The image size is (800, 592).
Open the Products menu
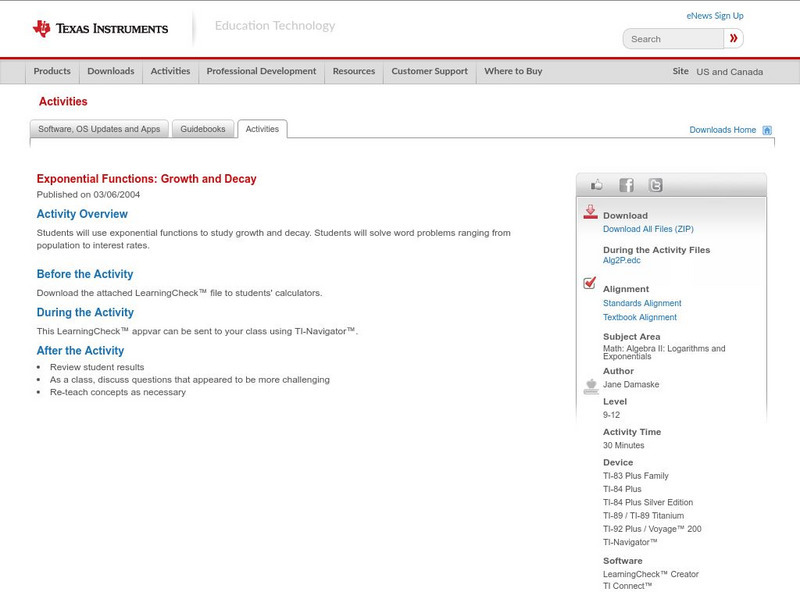pos(52,71)
